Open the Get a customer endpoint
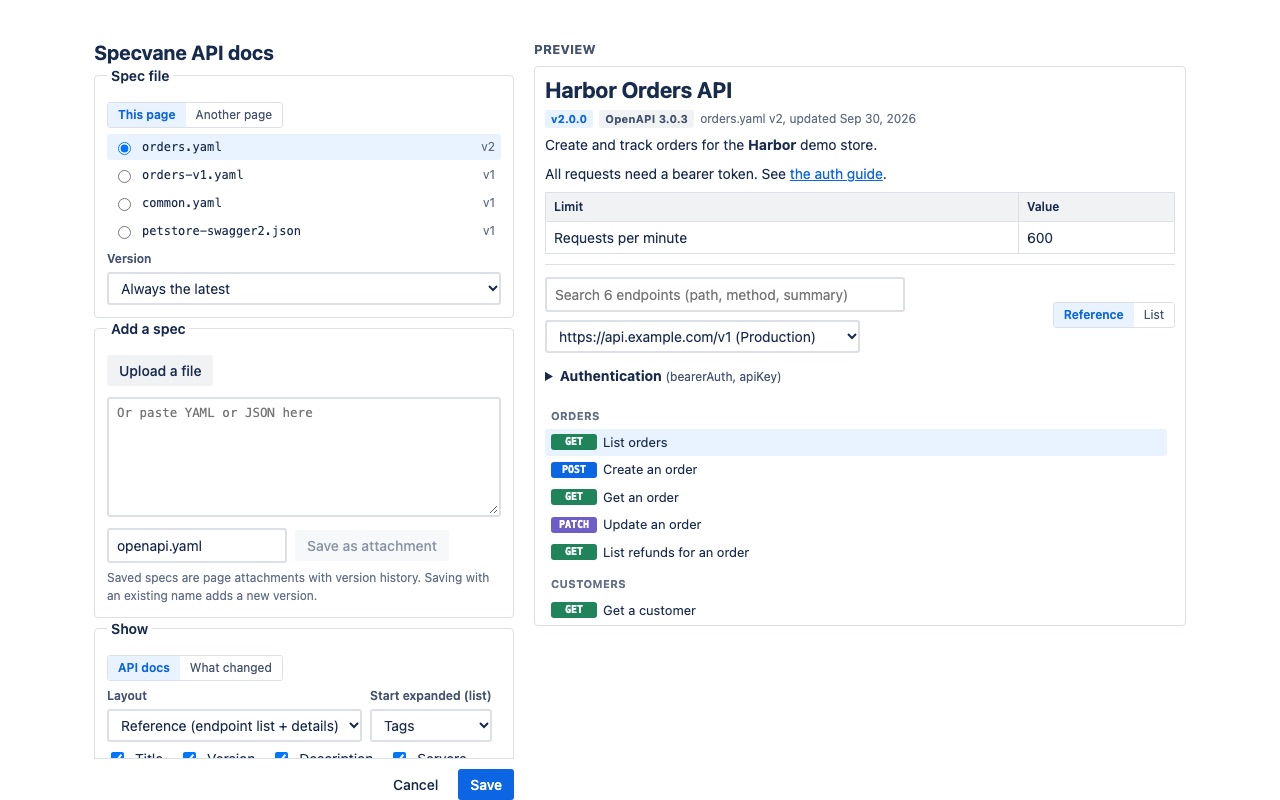Screen dimensions: 1280x800 pos(856,610)
